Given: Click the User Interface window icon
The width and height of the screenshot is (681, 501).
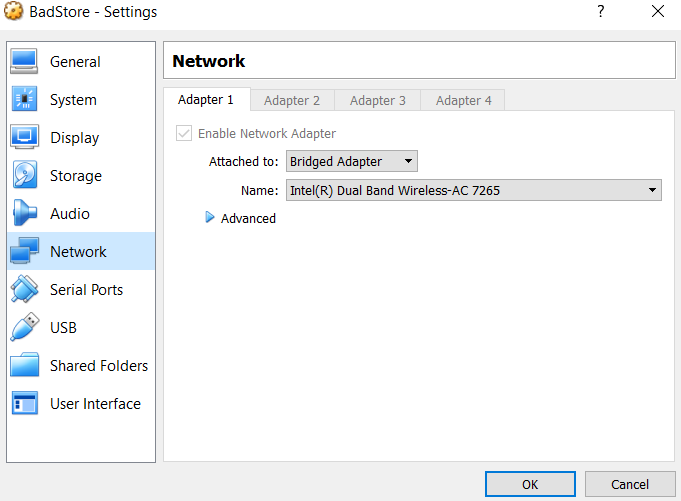Looking at the screenshot, I should [x=25, y=404].
